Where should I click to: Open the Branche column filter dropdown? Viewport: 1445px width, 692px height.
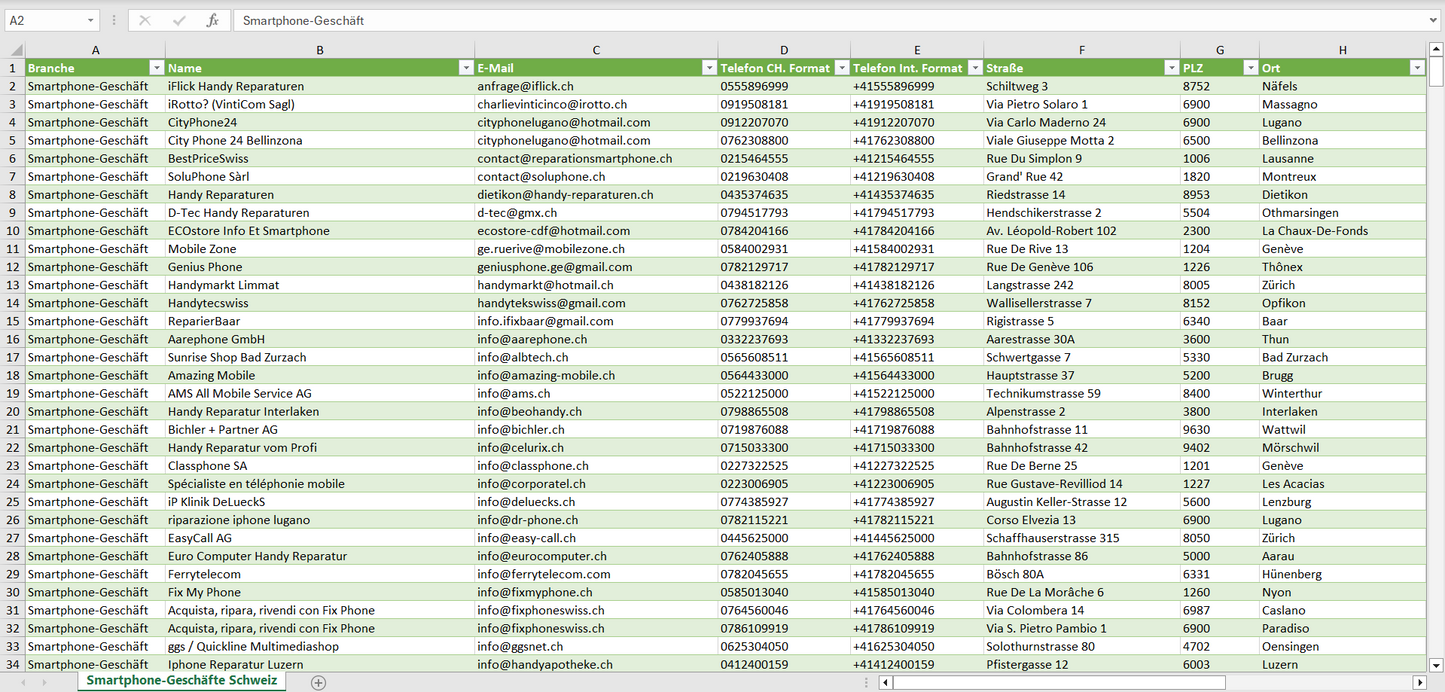tap(156, 68)
